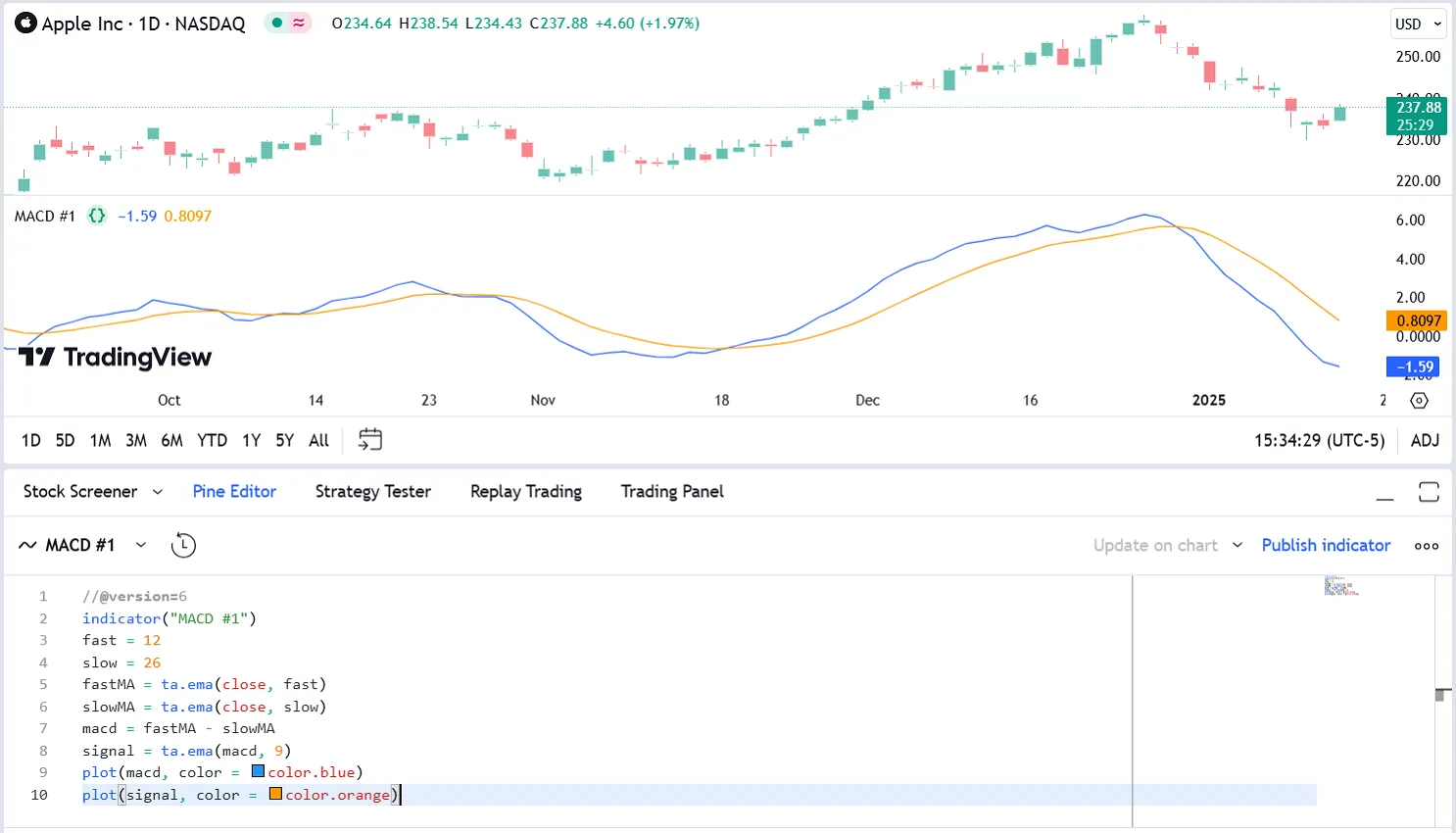This screenshot has height=833, width=1456.
Task: Toggle the market status indicator pill
Action: [x=288, y=23]
